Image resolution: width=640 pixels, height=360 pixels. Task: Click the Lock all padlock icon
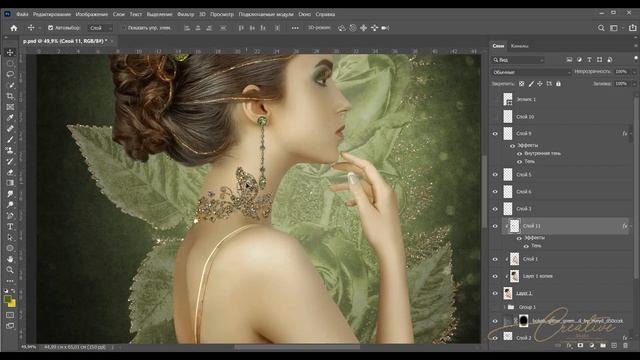tap(558, 84)
